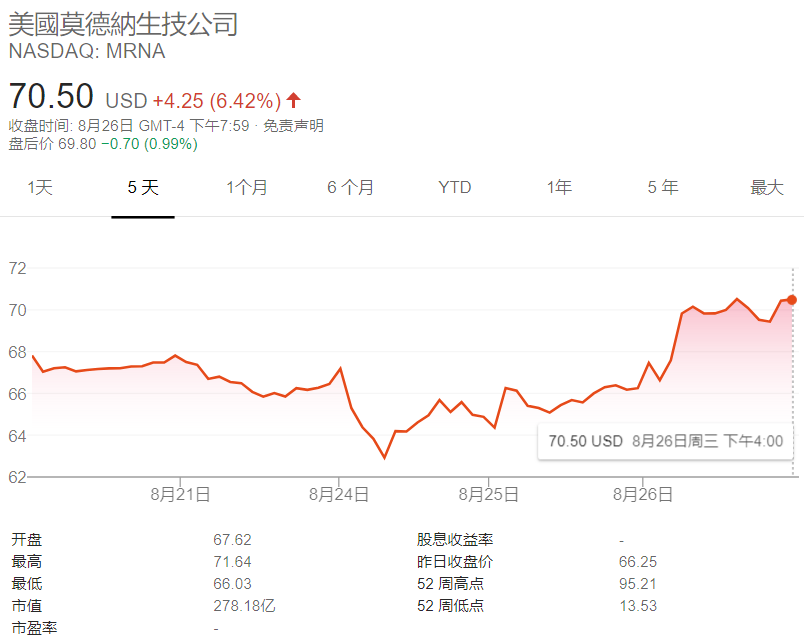Click the 股息收益率 label
Image resolution: width=804 pixels, height=639 pixels.
(455, 540)
